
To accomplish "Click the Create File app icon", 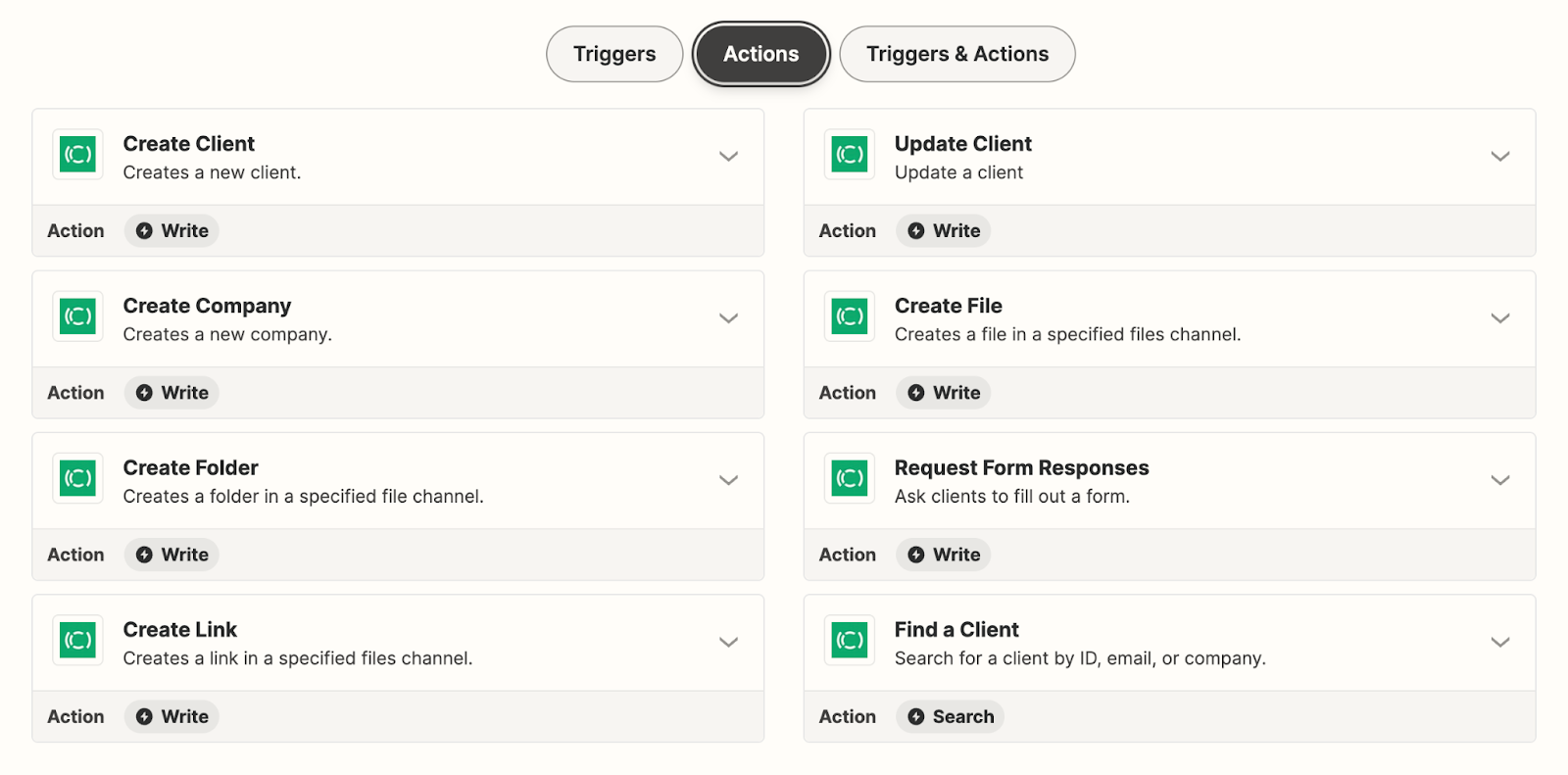I will [849, 316].
